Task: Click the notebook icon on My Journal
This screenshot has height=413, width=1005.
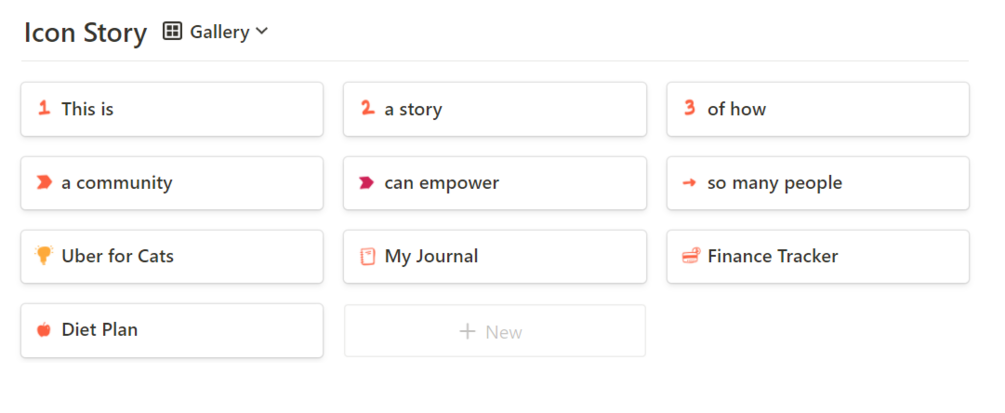Action: coord(367,257)
